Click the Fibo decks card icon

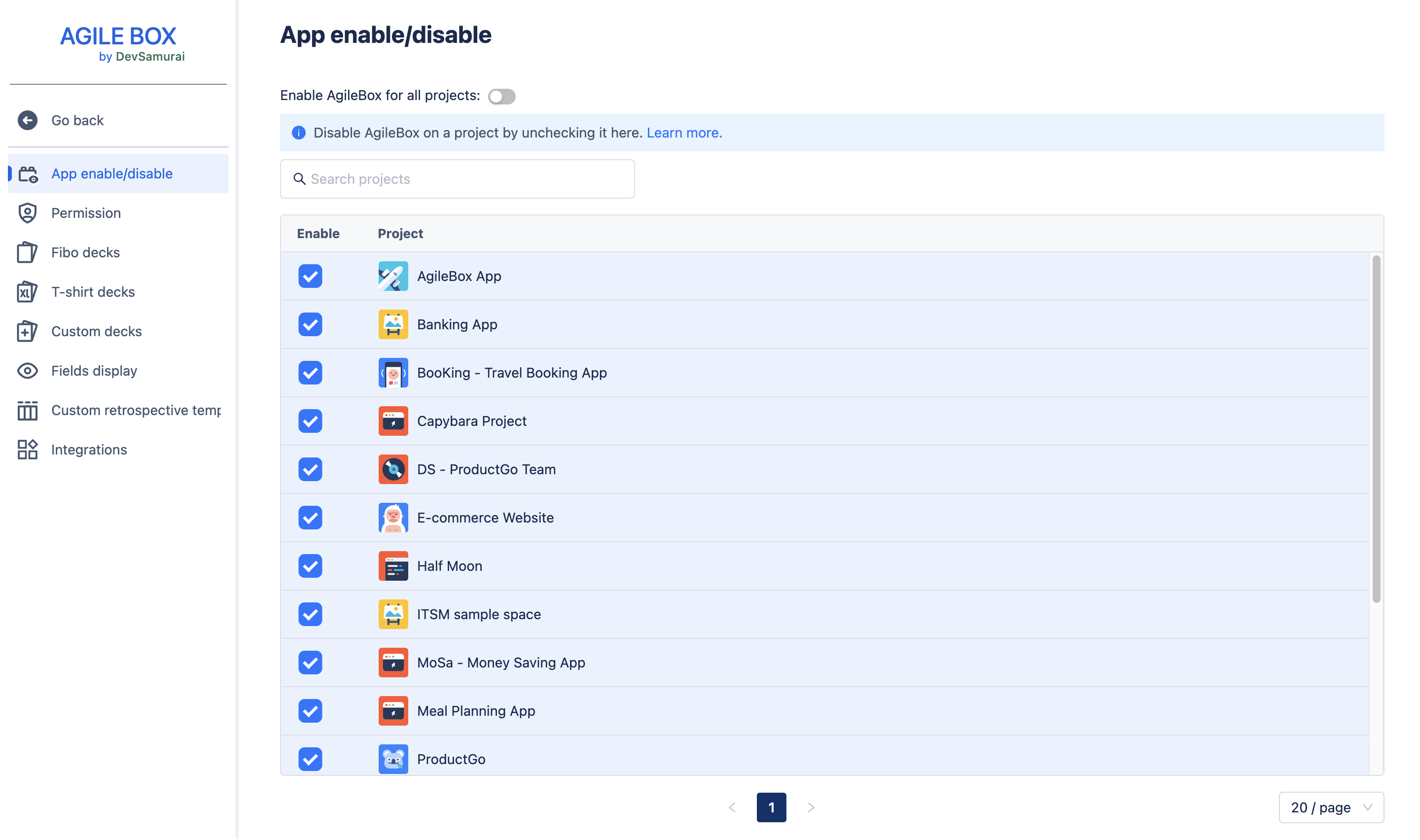27,252
